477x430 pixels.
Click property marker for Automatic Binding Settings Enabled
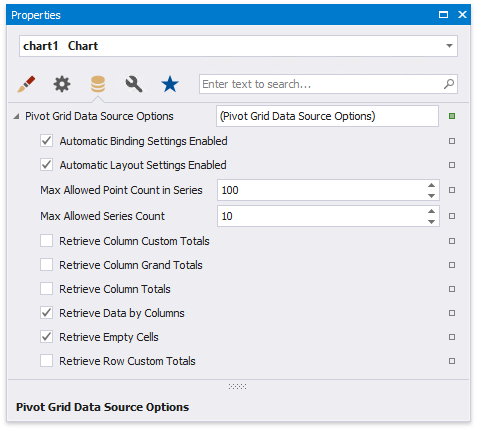(452, 141)
